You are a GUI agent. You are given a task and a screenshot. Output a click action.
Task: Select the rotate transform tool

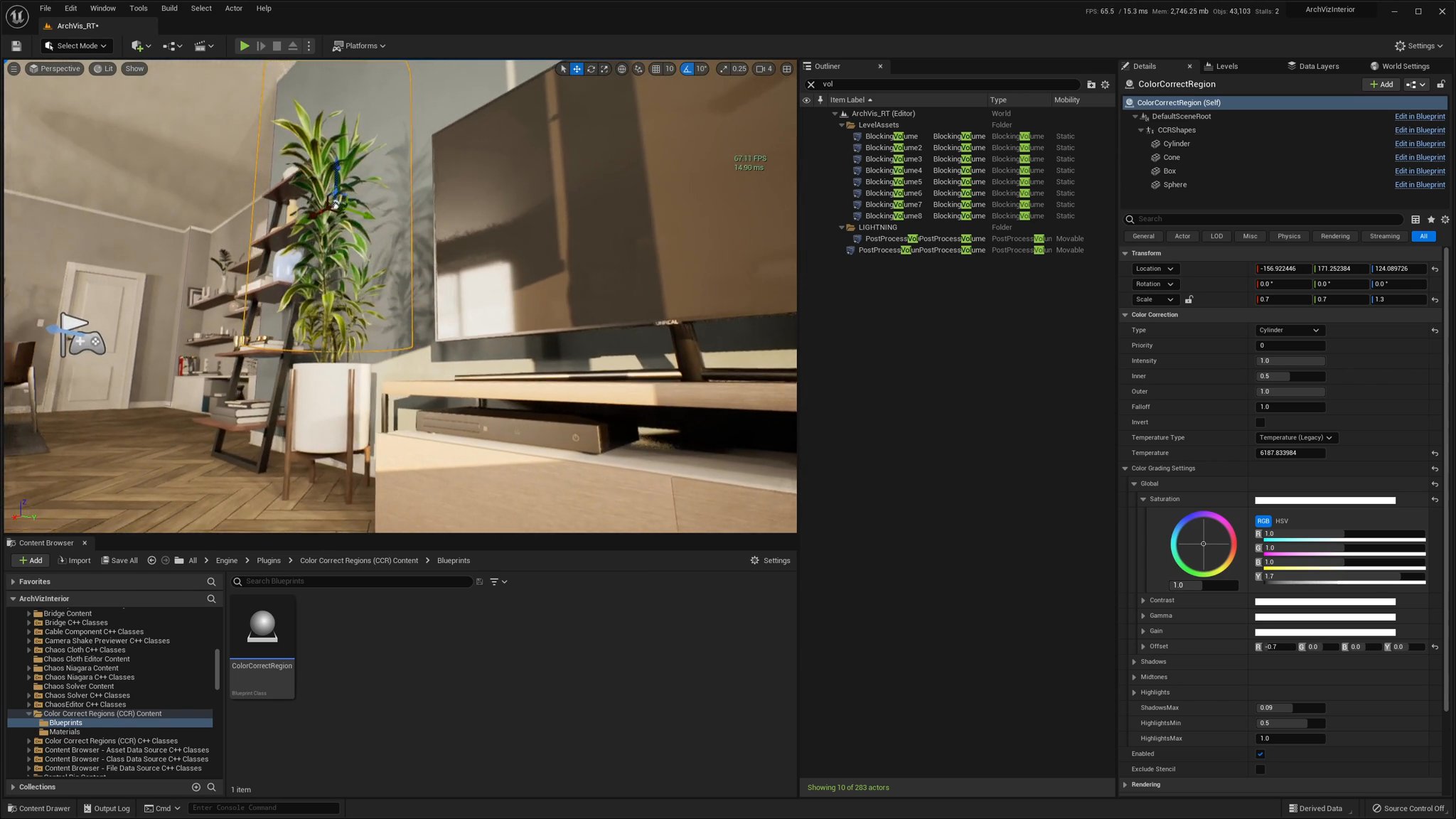(591, 69)
